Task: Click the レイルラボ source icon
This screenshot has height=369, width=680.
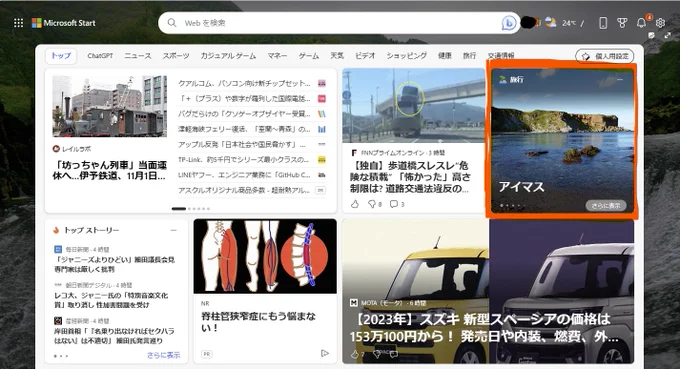Action: (56, 149)
